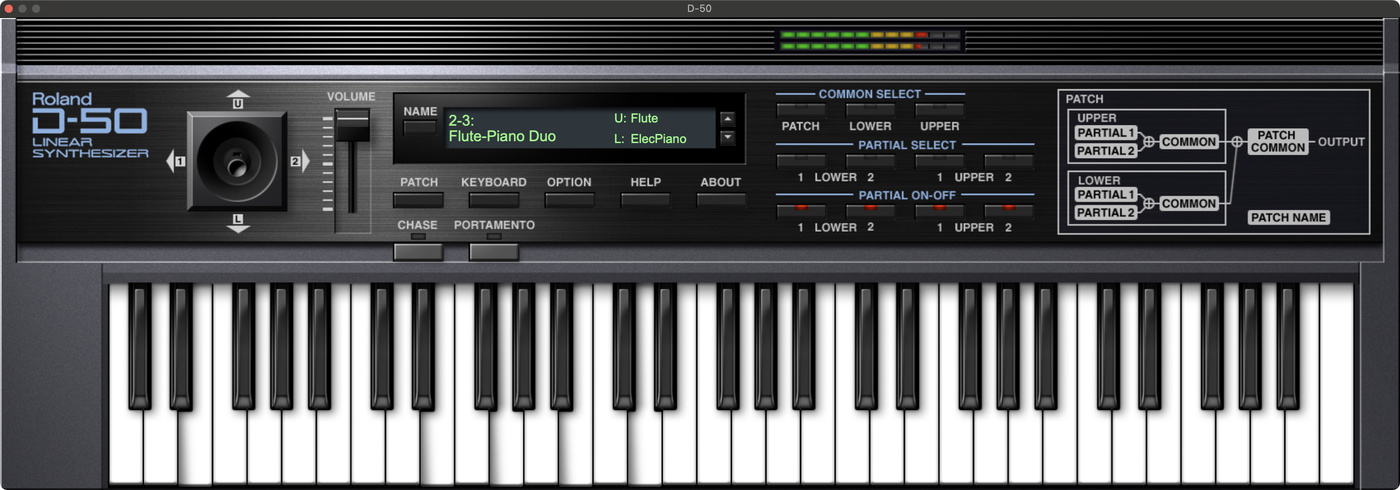The width and height of the screenshot is (1400, 490).
Task: Click LOWER COMMON block in patch diagram
Action: click(1189, 203)
